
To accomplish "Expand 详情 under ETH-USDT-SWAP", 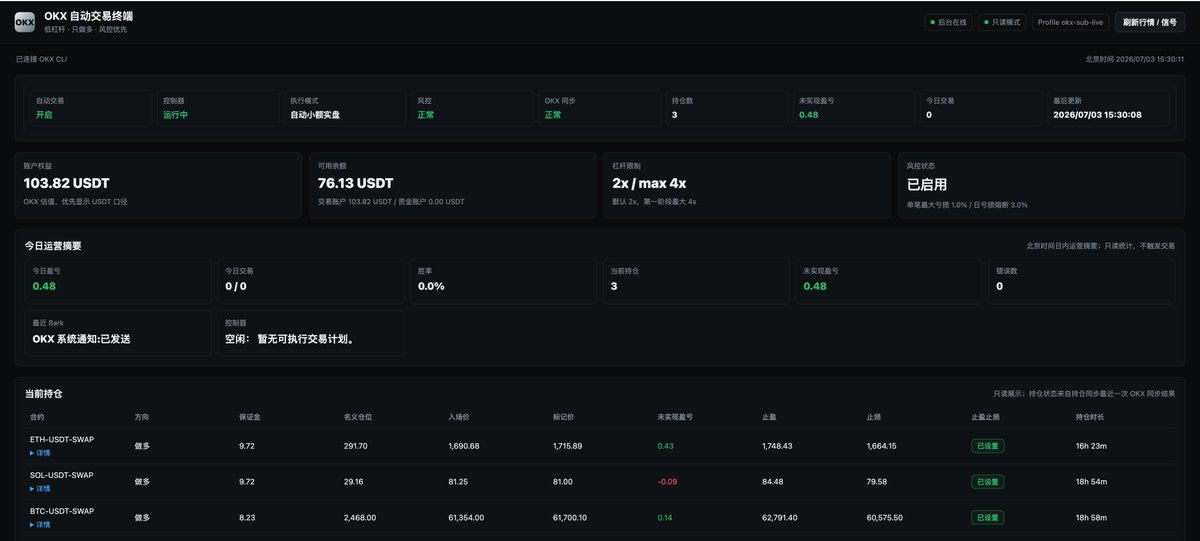I will [40, 453].
